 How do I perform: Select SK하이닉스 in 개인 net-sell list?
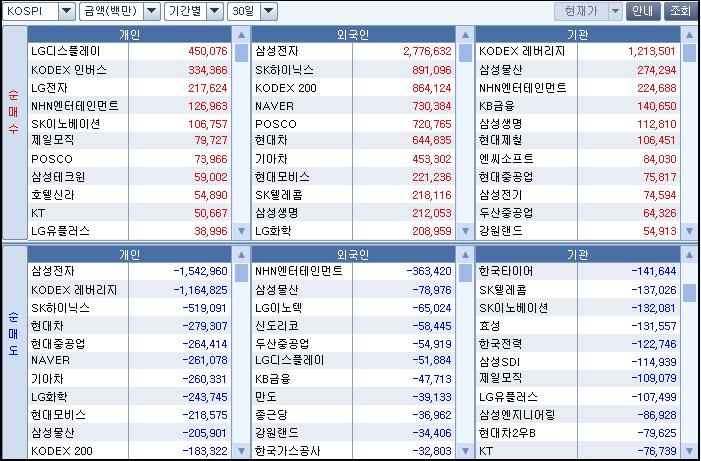click(130, 308)
